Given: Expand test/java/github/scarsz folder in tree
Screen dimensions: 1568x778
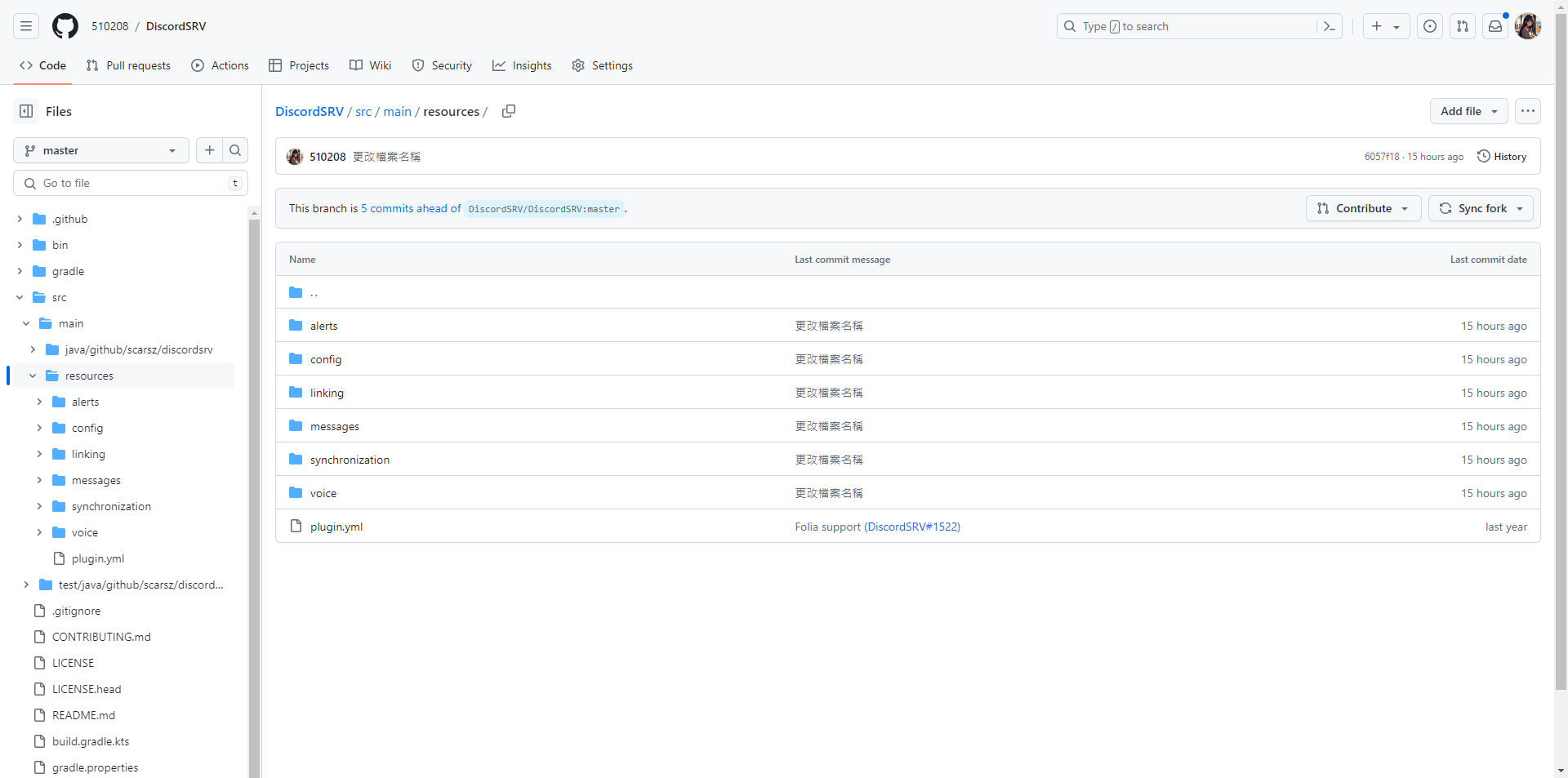Looking at the screenshot, I should pos(26,585).
